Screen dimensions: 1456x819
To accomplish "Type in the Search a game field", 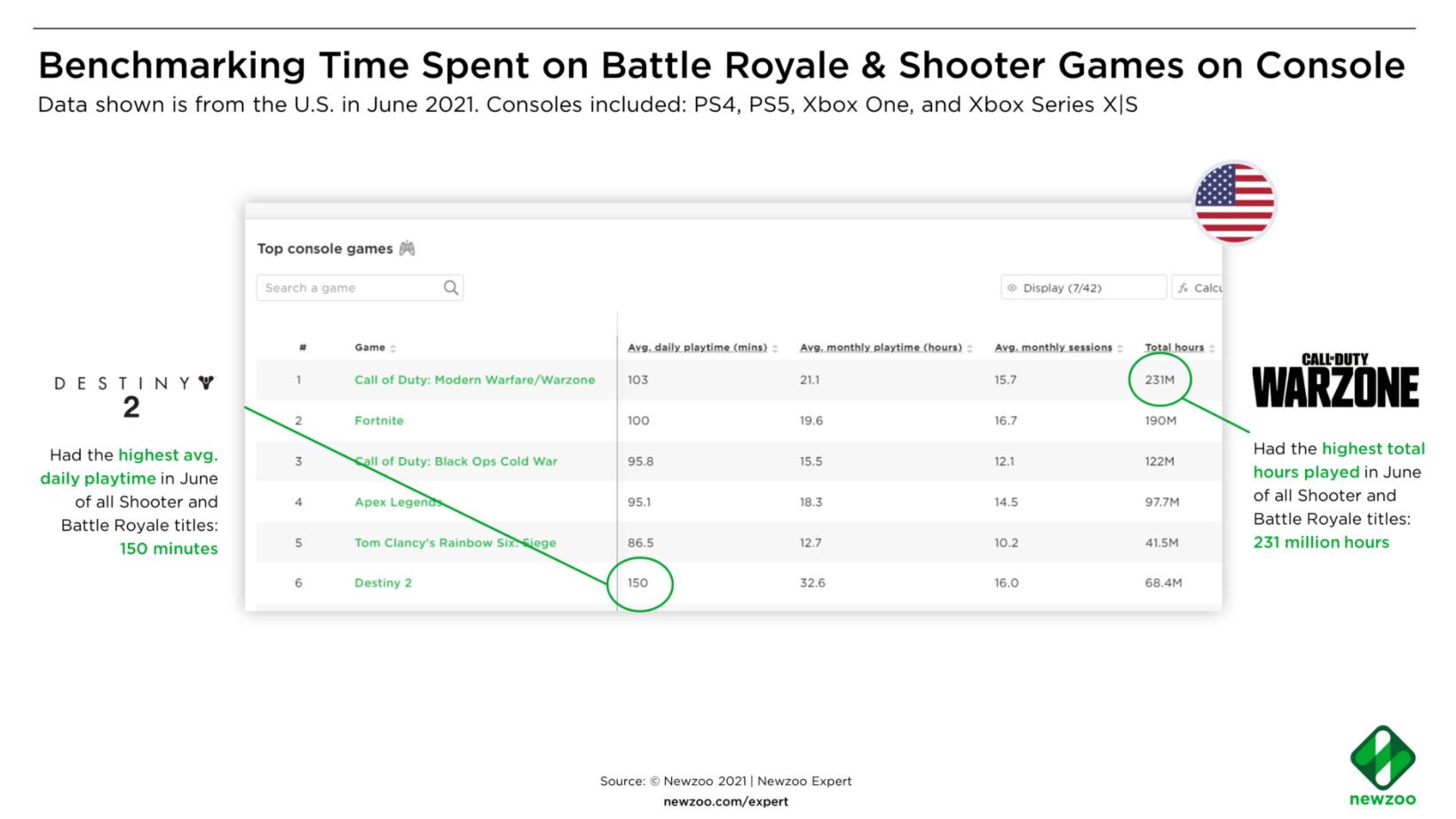I will [360, 287].
